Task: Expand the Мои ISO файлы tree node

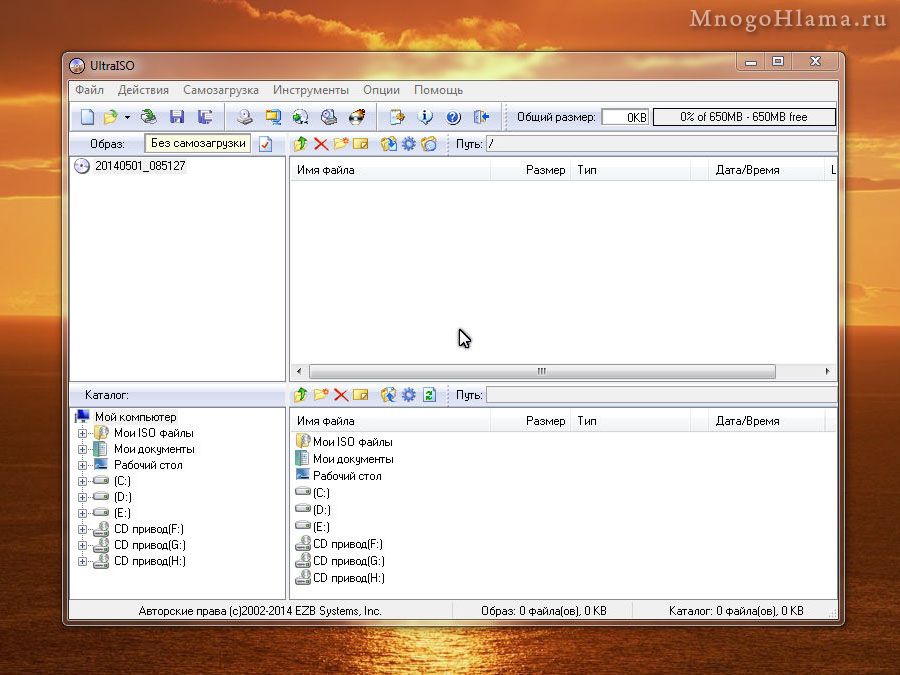Action: 83,433
